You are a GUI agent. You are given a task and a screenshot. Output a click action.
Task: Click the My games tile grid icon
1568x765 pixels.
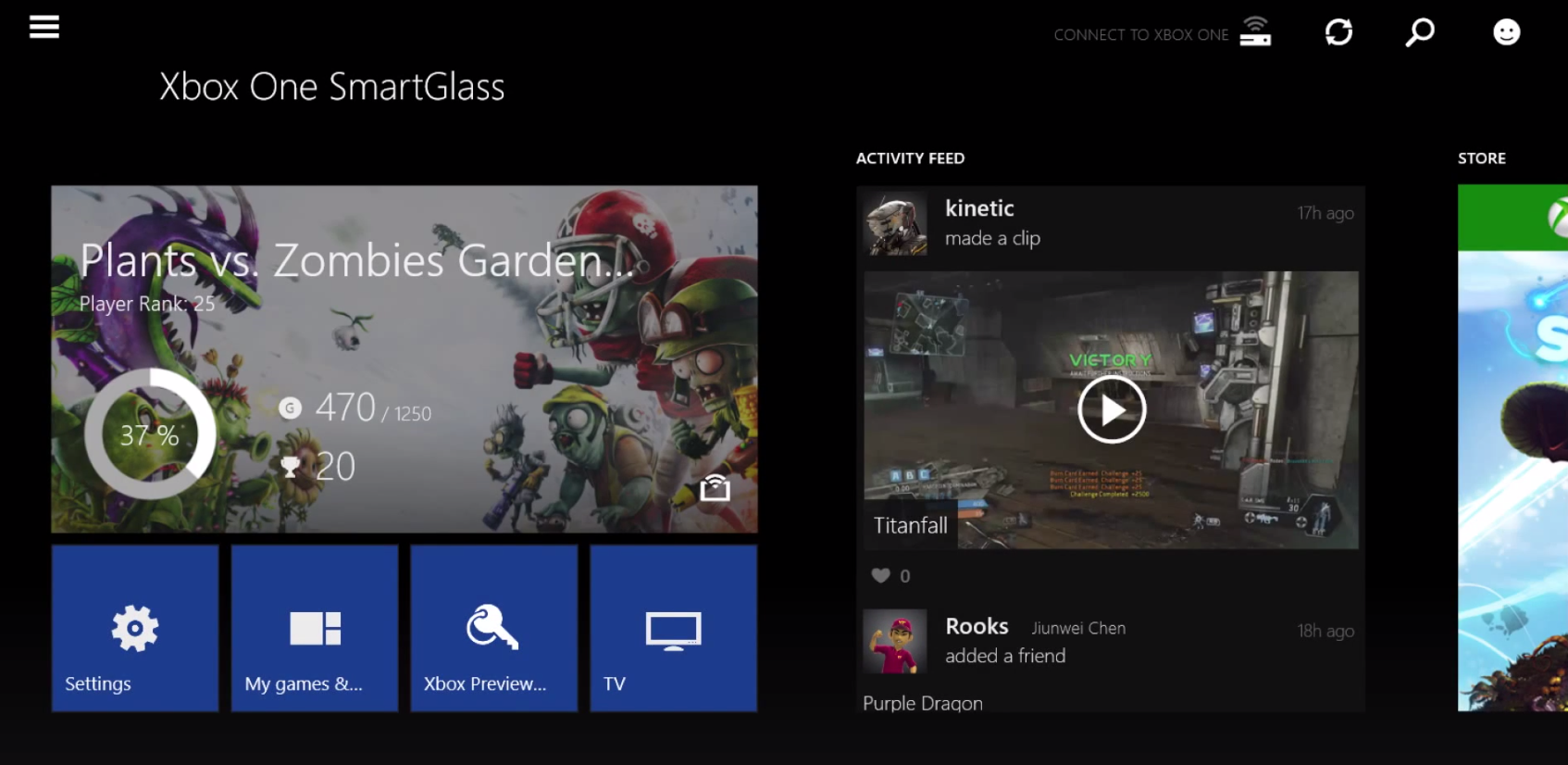(316, 628)
